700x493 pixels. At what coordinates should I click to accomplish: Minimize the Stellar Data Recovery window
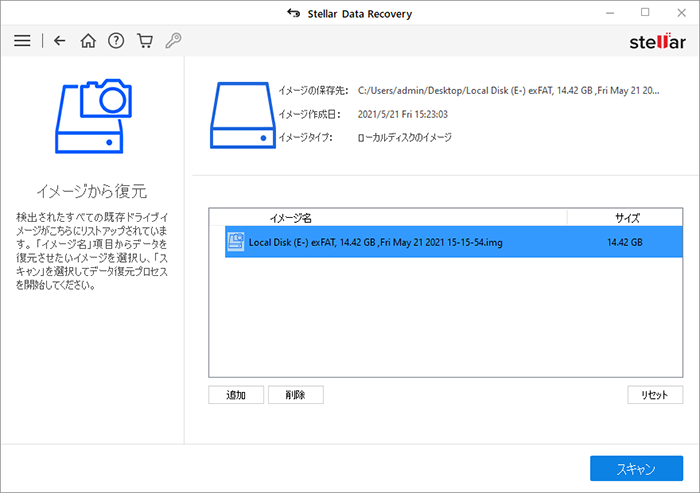tap(610, 13)
